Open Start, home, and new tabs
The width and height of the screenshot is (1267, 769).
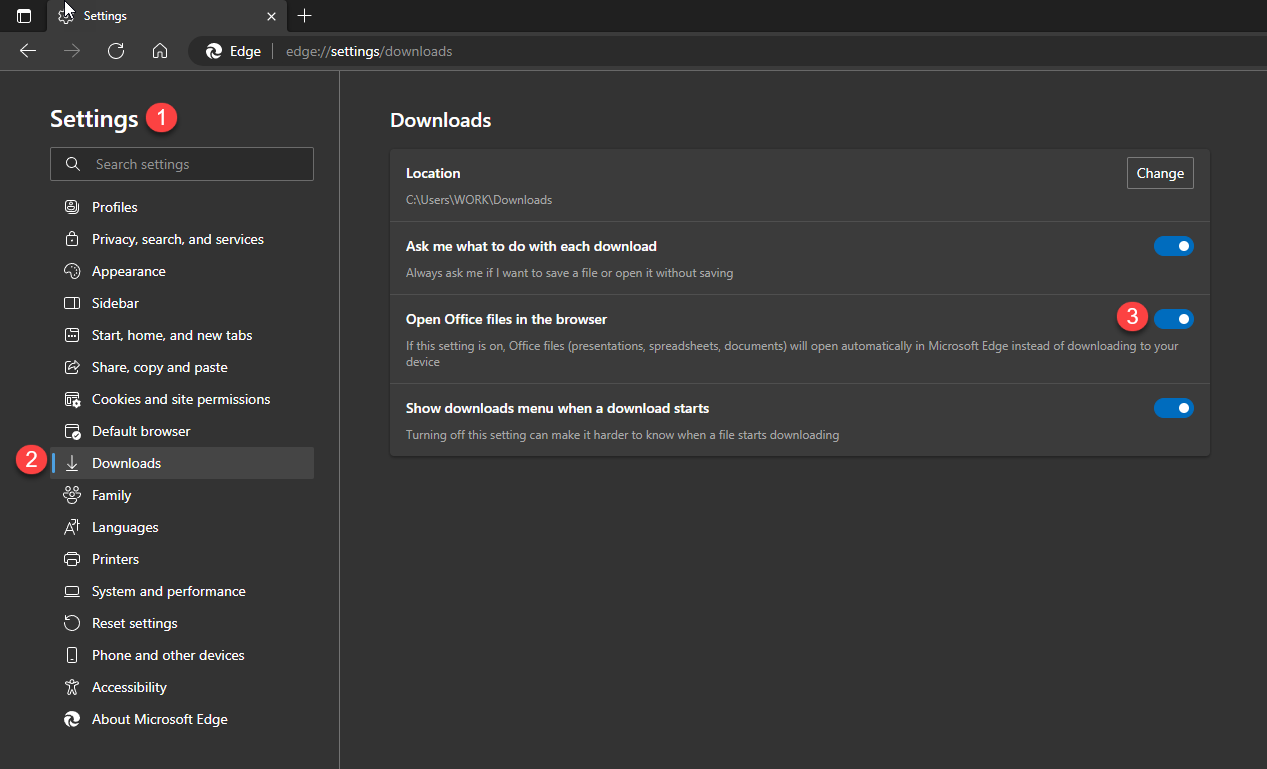[182, 335]
